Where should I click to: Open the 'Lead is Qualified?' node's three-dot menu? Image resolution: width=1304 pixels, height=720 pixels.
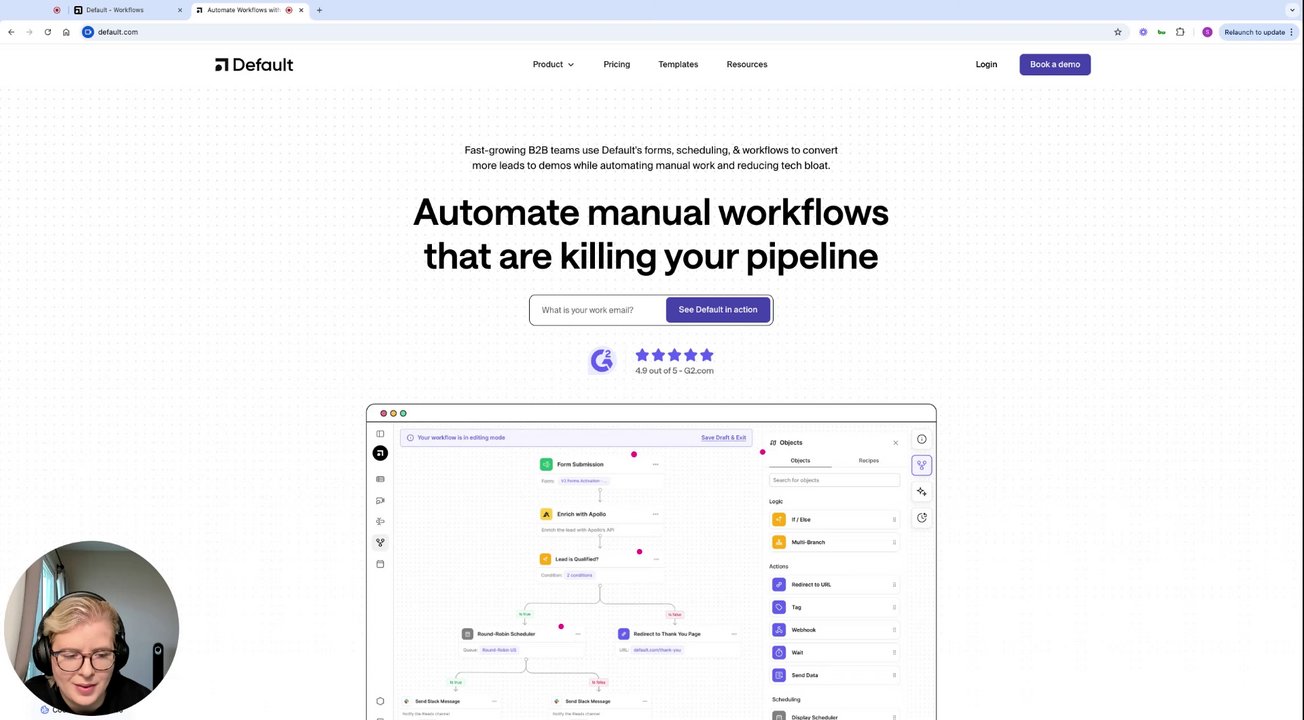pyautogui.click(x=656, y=559)
